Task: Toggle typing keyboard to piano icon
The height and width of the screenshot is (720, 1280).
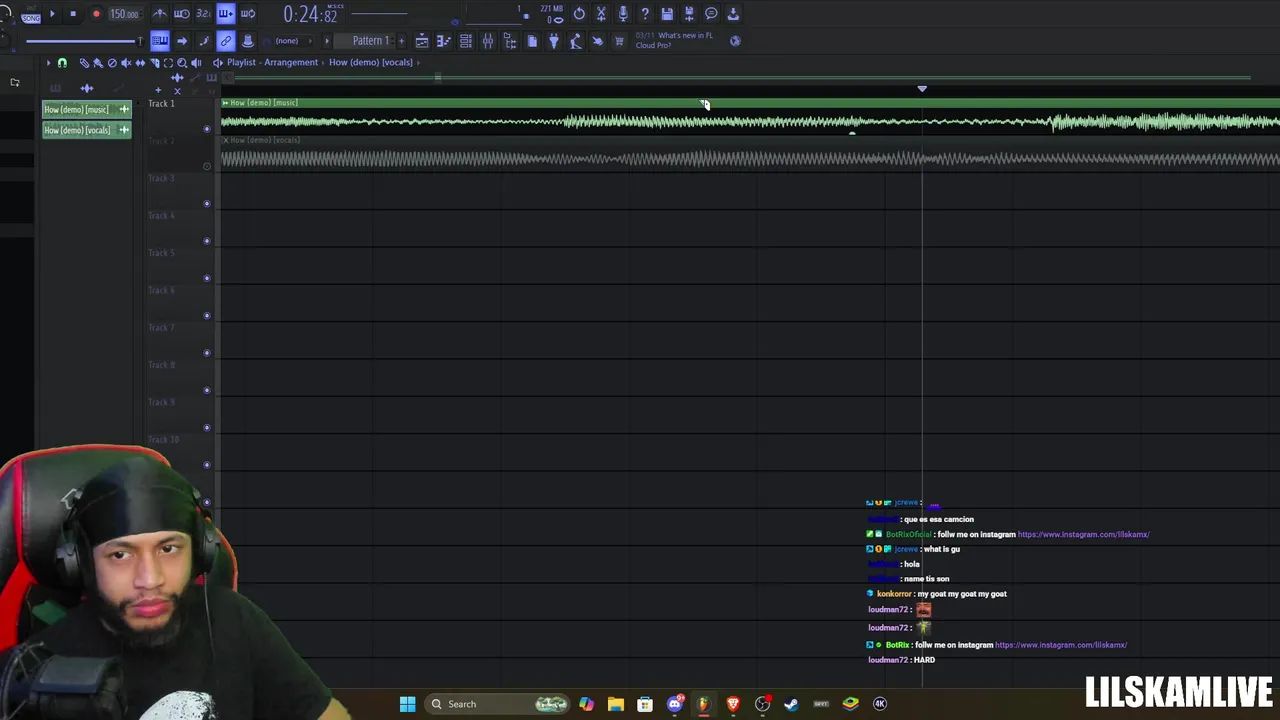Action: [160, 41]
